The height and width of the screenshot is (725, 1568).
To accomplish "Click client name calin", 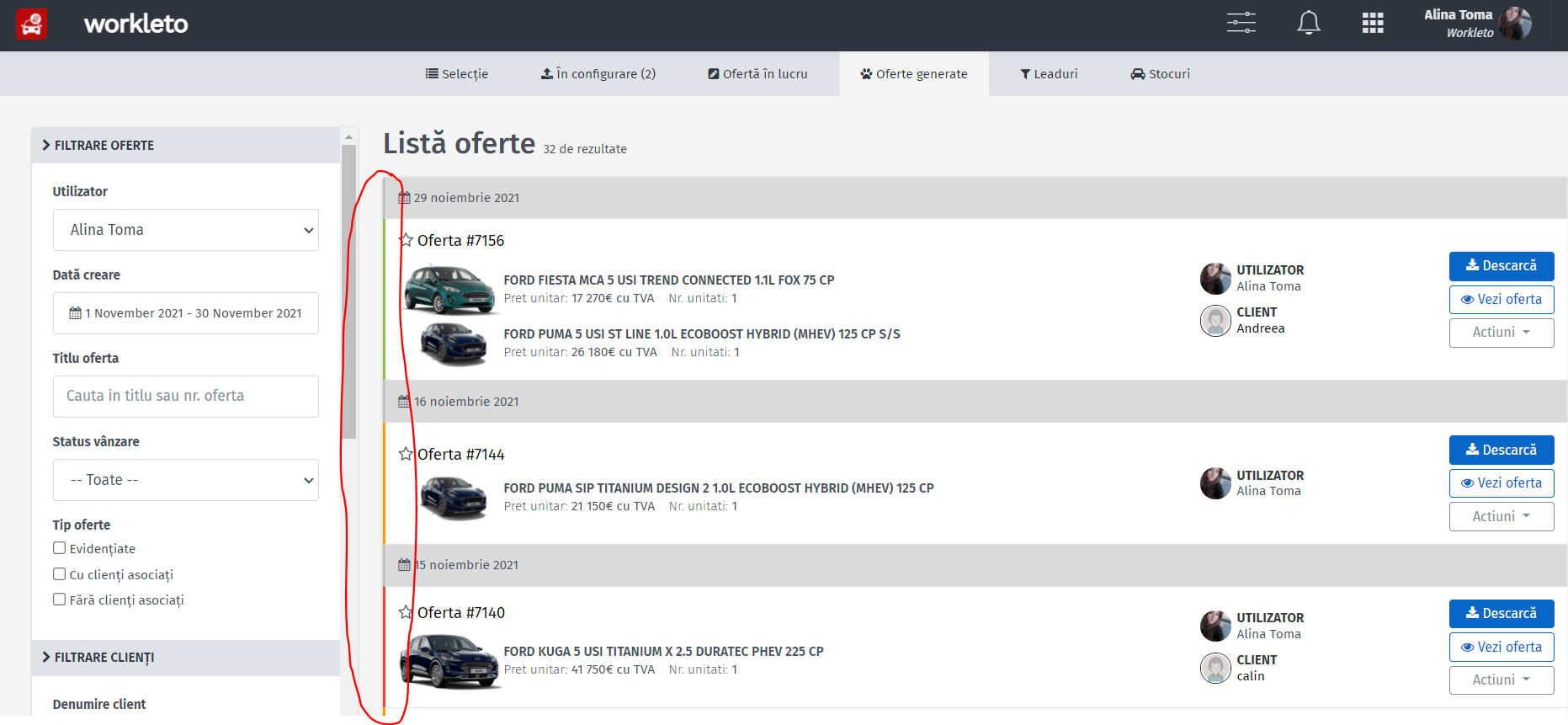I will (1250, 676).
